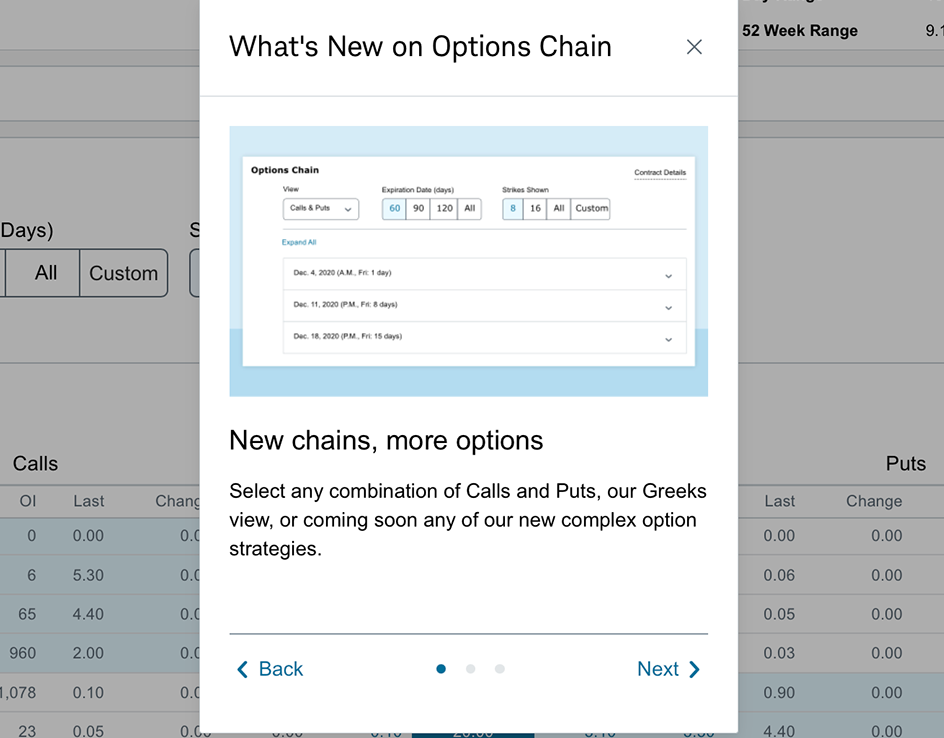Click the Back link in the dialog
This screenshot has height=738, width=944.
coord(281,669)
